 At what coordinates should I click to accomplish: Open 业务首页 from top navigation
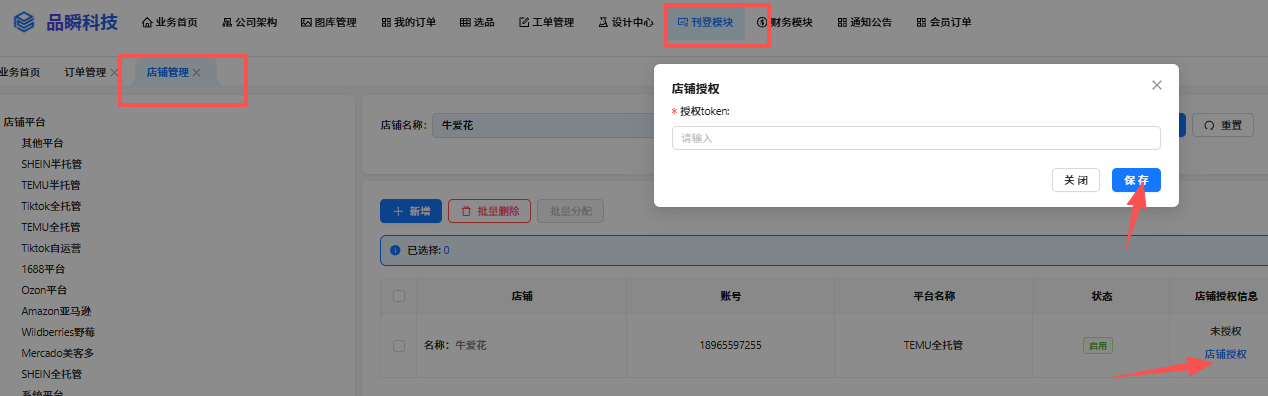[170, 22]
